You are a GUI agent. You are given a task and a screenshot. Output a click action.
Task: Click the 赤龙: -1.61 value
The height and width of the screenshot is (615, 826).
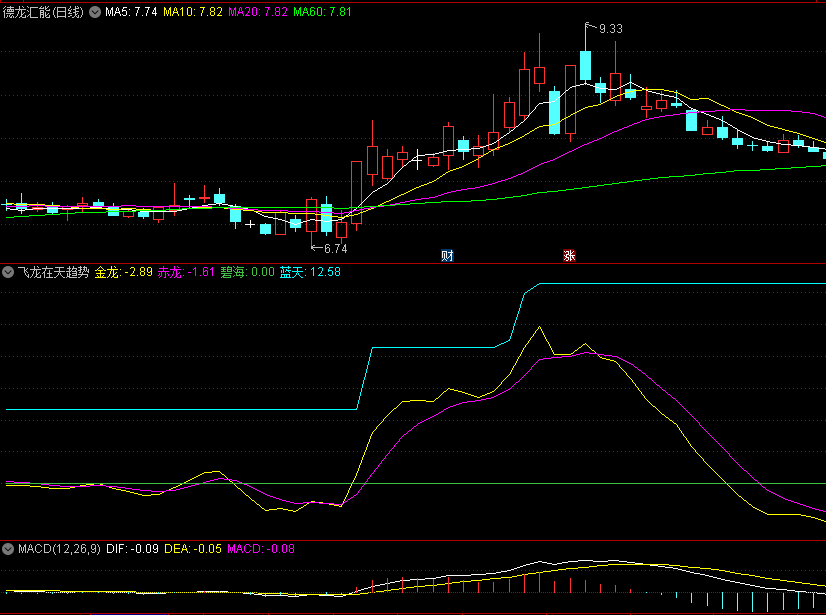[x=186, y=272]
